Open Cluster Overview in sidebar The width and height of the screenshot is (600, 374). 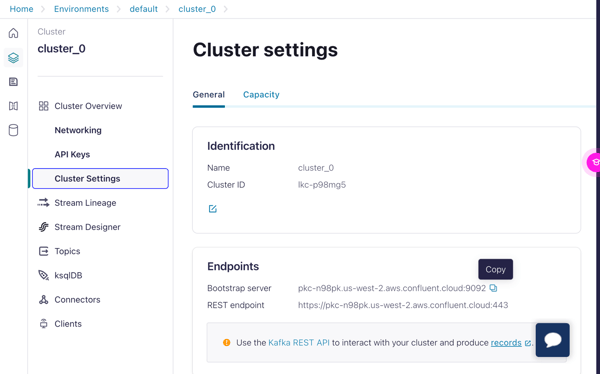pyautogui.click(x=88, y=106)
